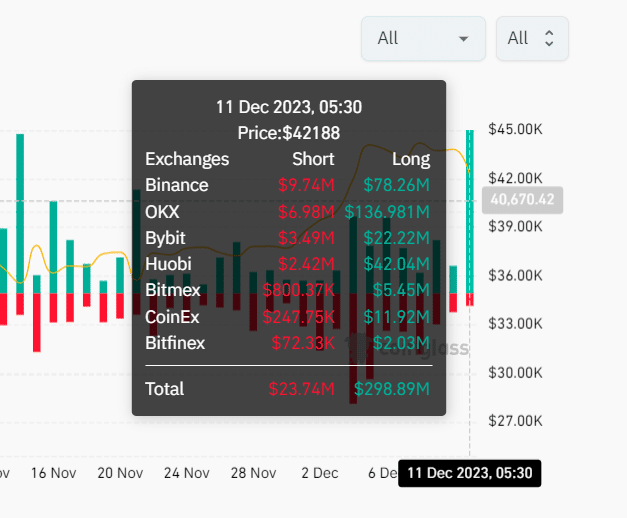Click Bybit long value $22.22M

pyautogui.click(x=396, y=238)
